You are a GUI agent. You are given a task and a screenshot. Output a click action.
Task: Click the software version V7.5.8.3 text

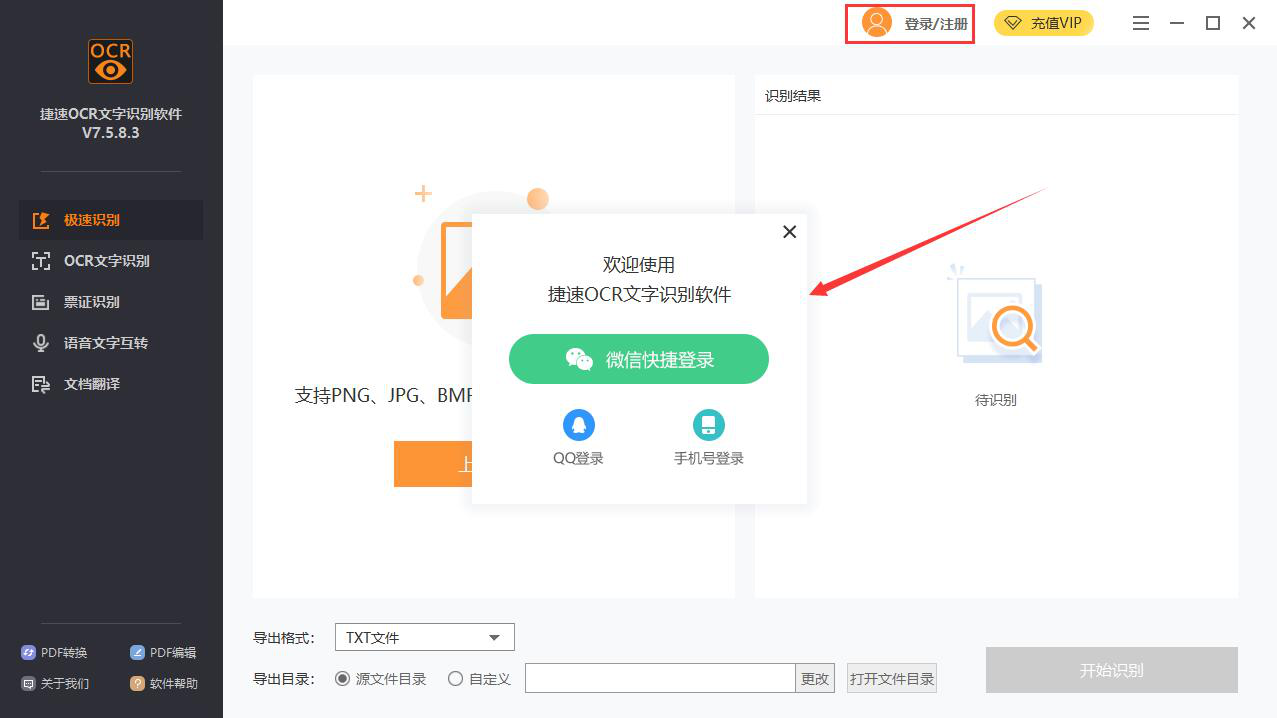[x=111, y=133]
